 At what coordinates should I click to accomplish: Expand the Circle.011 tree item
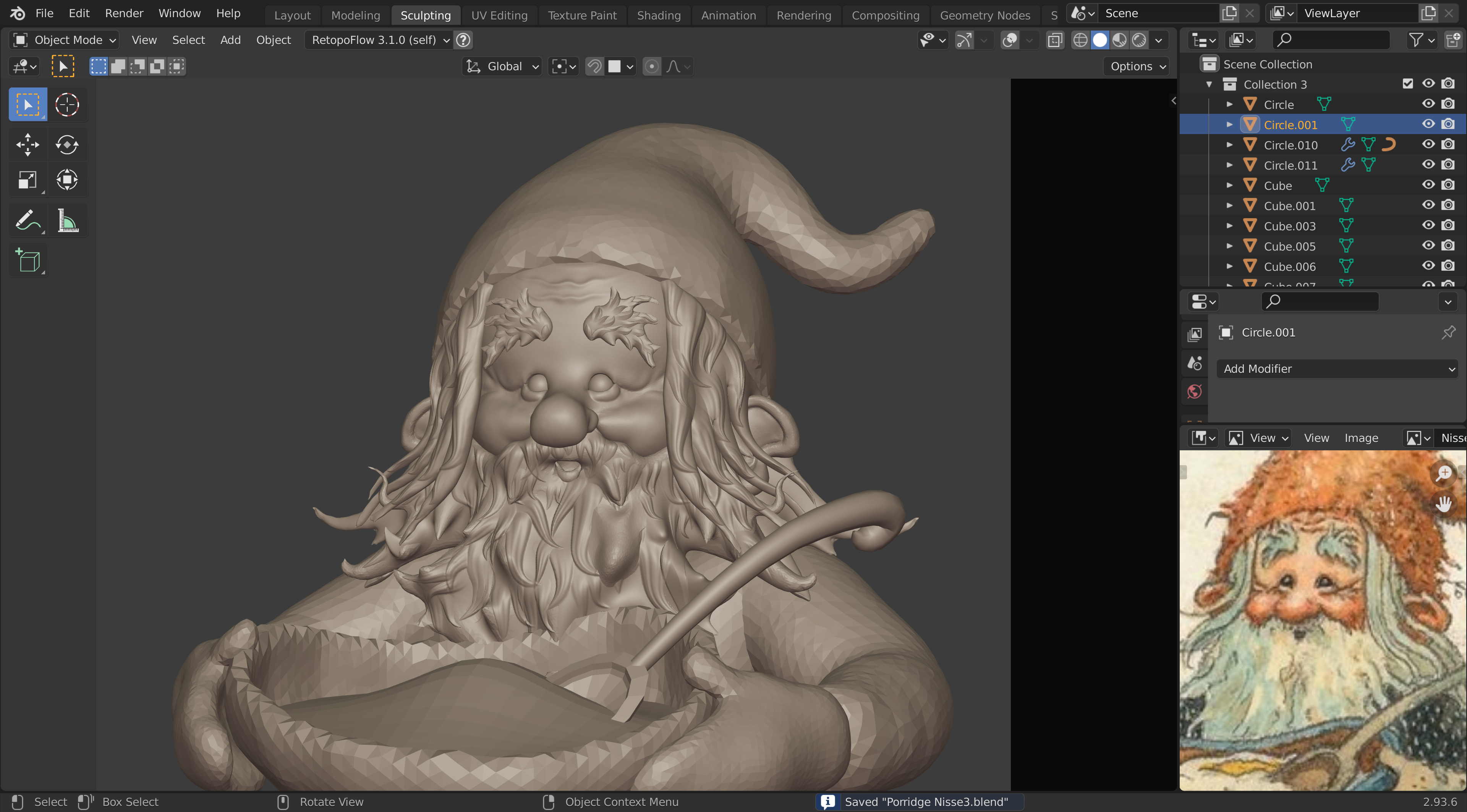1229,165
